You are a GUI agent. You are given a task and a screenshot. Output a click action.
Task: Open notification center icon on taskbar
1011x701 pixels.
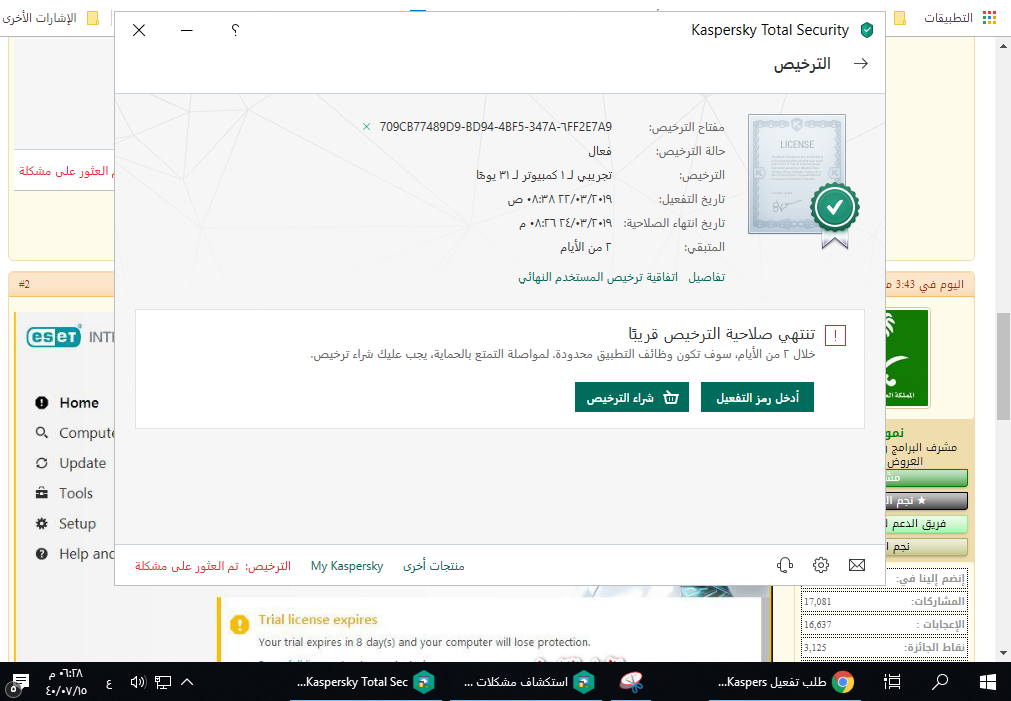(x=19, y=682)
